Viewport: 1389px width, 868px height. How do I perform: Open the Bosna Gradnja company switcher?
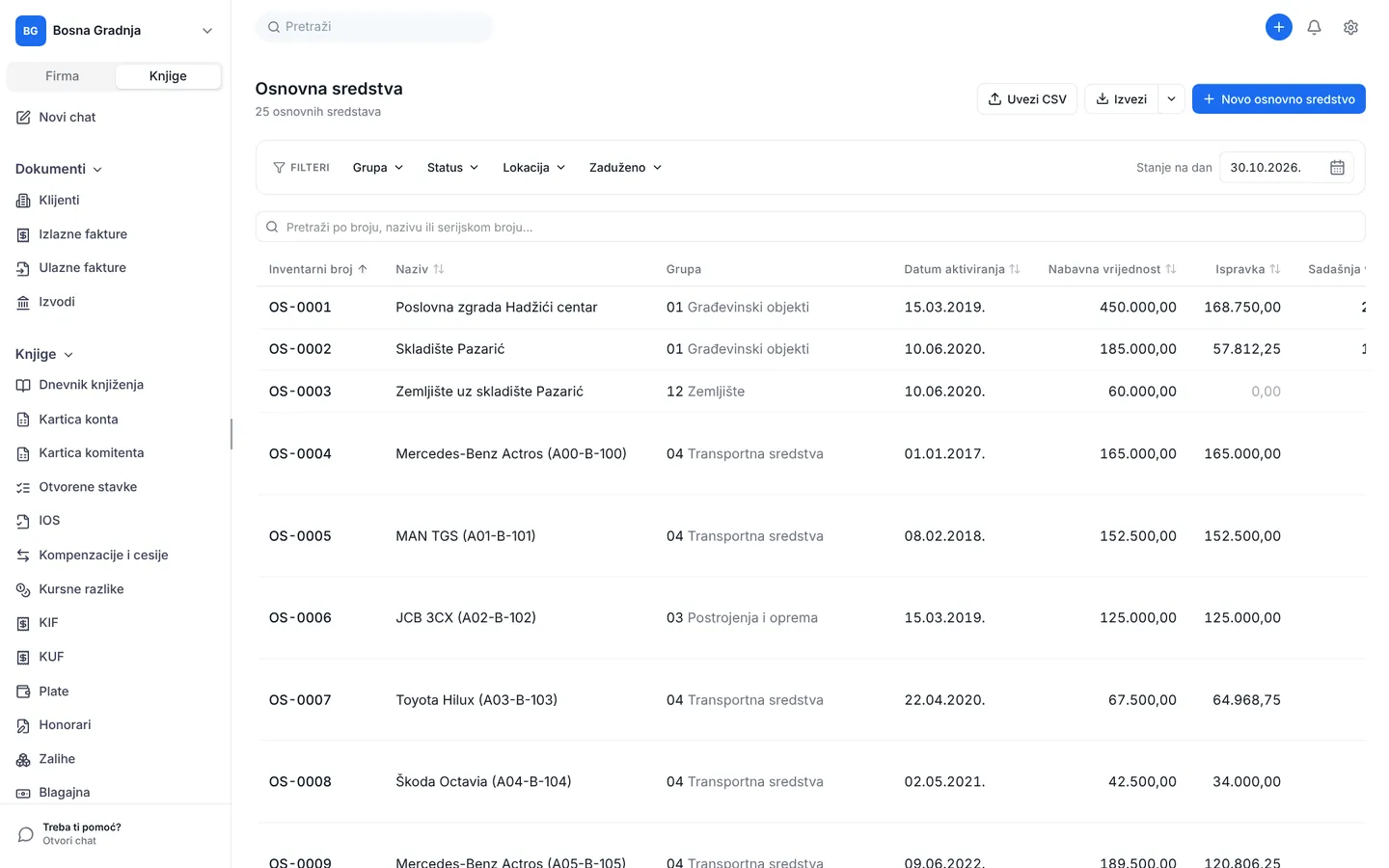[116, 31]
